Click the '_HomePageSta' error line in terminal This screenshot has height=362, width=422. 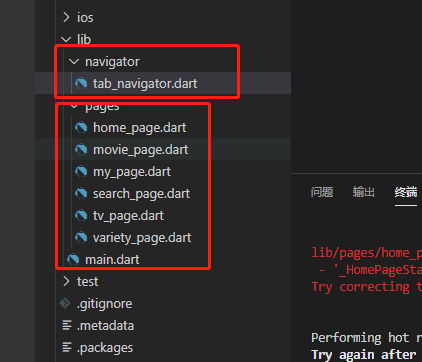(x=370, y=270)
